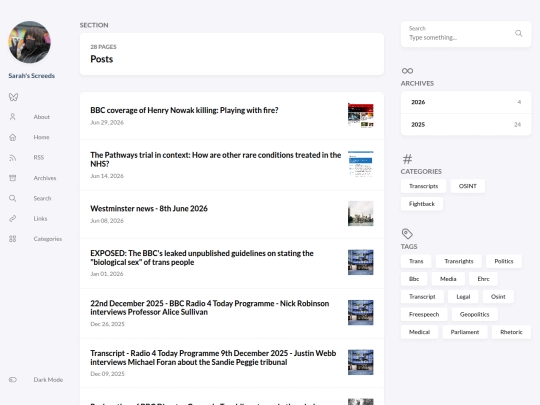
Task: Click thumbnail of Pathways trial post
Action: coord(361,164)
